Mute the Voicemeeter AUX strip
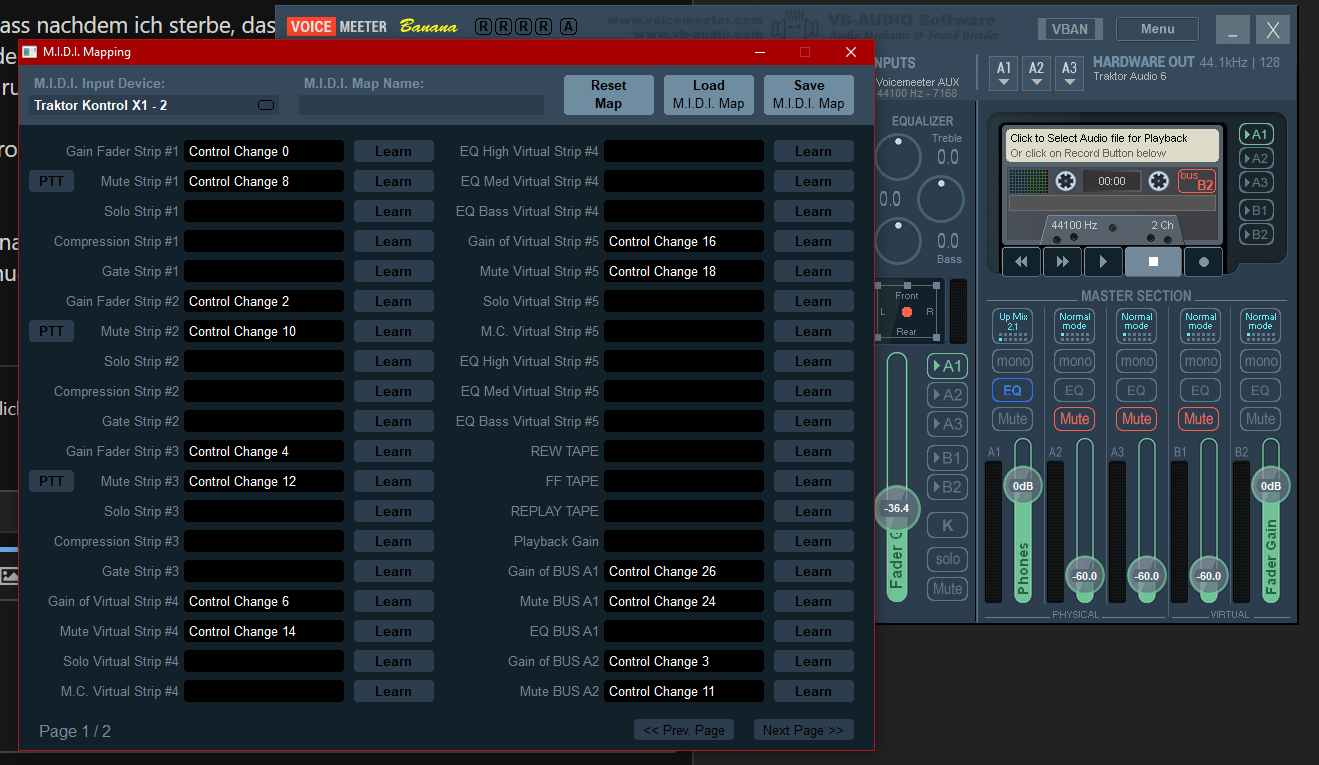 click(x=947, y=589)
